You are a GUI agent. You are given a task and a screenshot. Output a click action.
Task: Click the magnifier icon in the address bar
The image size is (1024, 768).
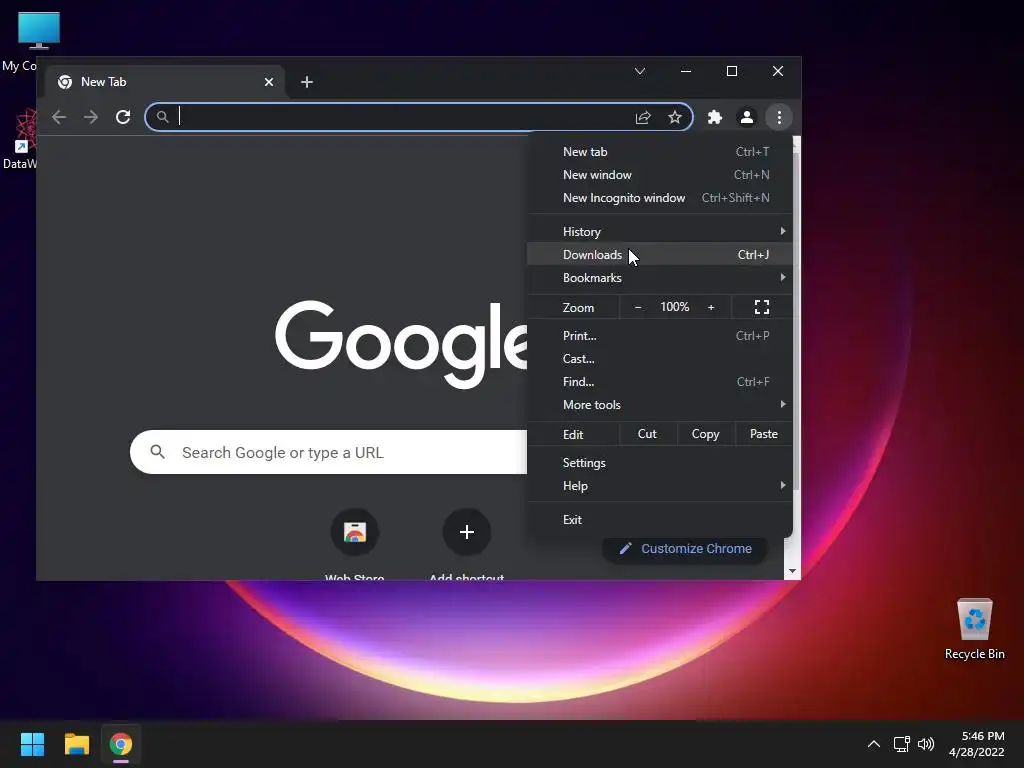(163, 117)
